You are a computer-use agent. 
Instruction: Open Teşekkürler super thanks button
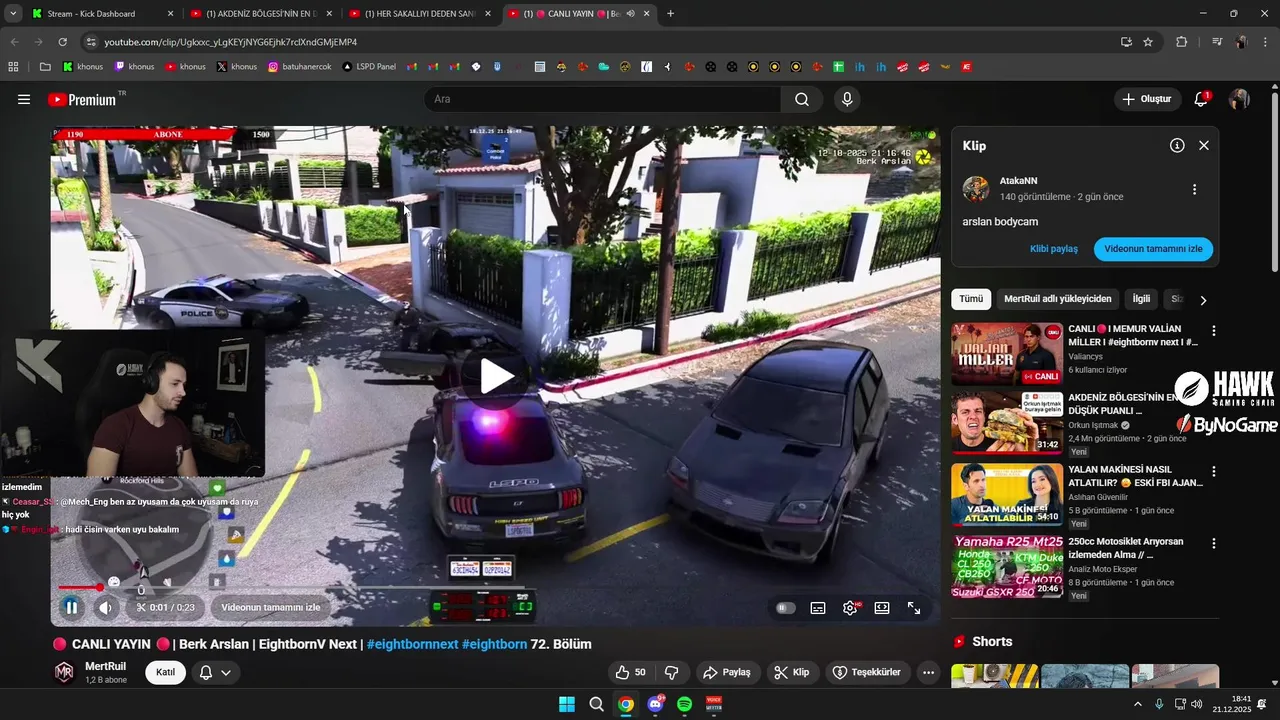point(868,672)
